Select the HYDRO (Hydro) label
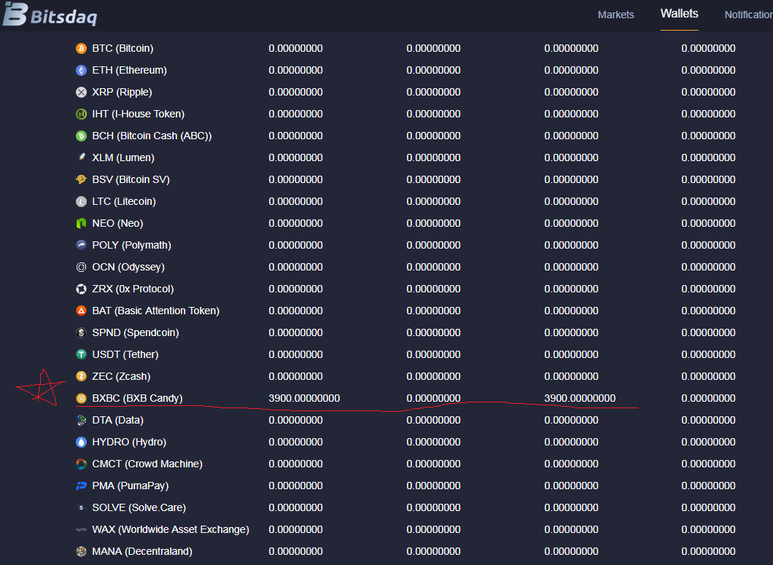The image size is (773, 565). point(129,442)
